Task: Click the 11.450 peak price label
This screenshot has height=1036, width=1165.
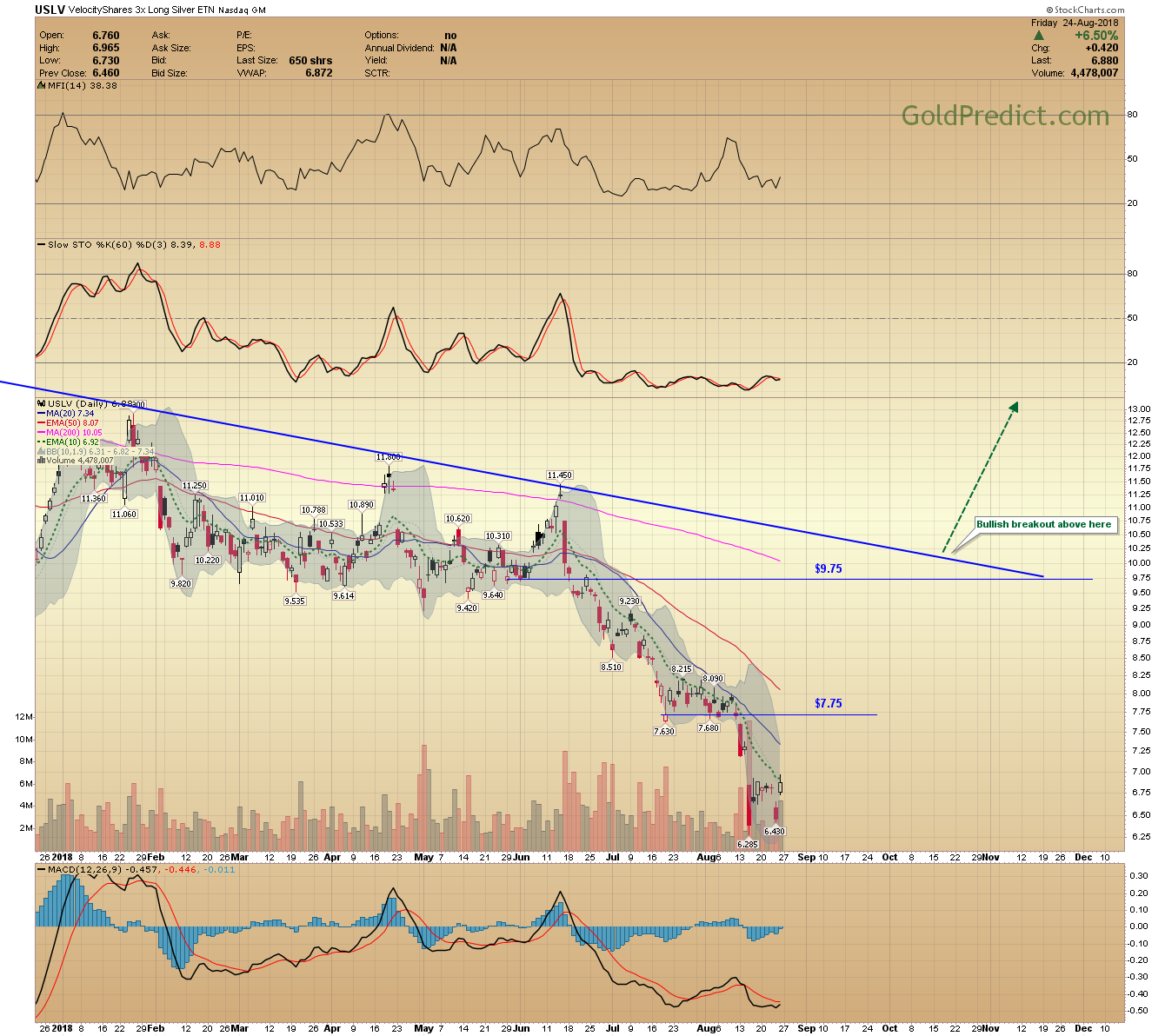Action: (x=559, y=475)
